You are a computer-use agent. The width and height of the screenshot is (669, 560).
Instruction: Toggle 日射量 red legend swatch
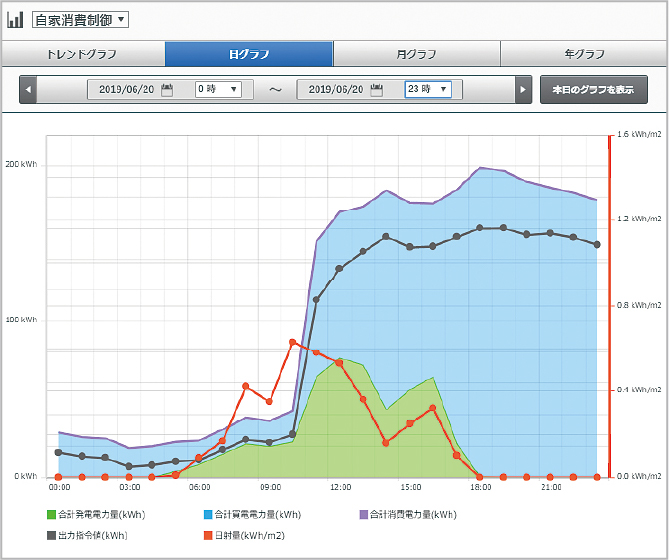[208, 535]
